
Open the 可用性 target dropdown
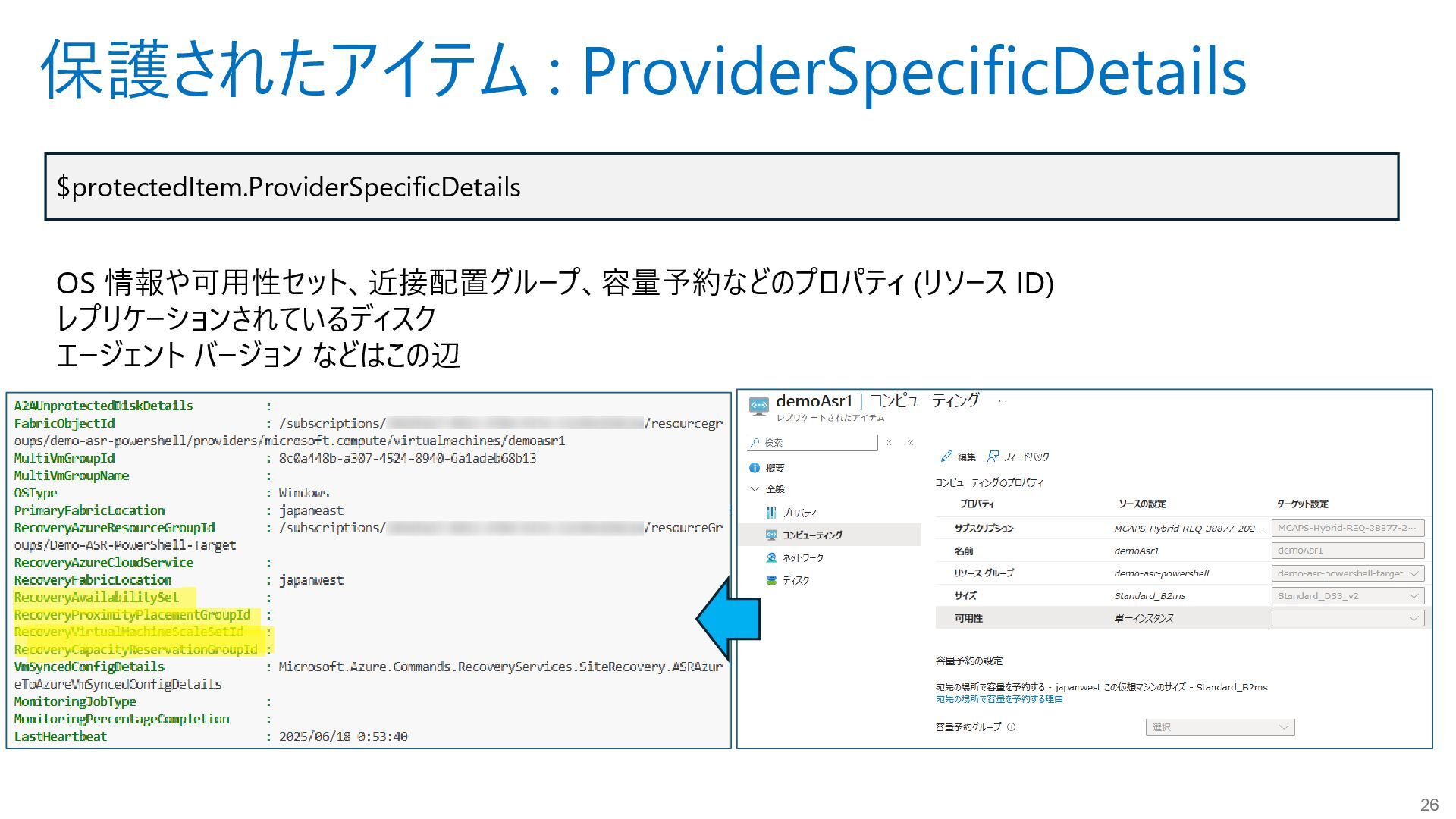1348,618
